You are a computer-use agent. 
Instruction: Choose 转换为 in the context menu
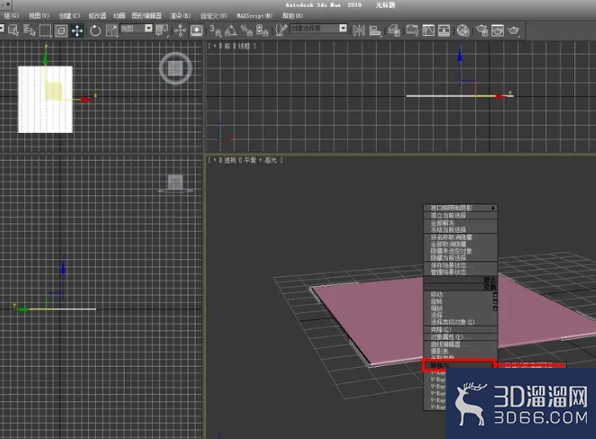coord(459,365)
